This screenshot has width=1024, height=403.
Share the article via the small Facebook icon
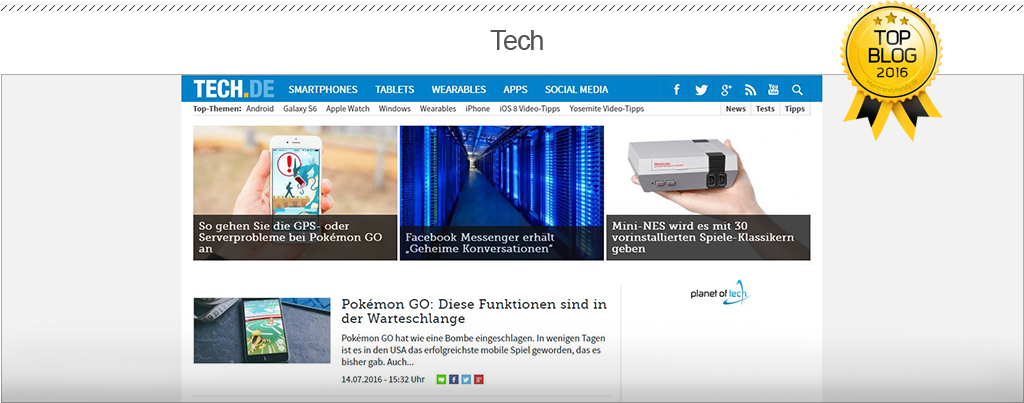(454, 379)
